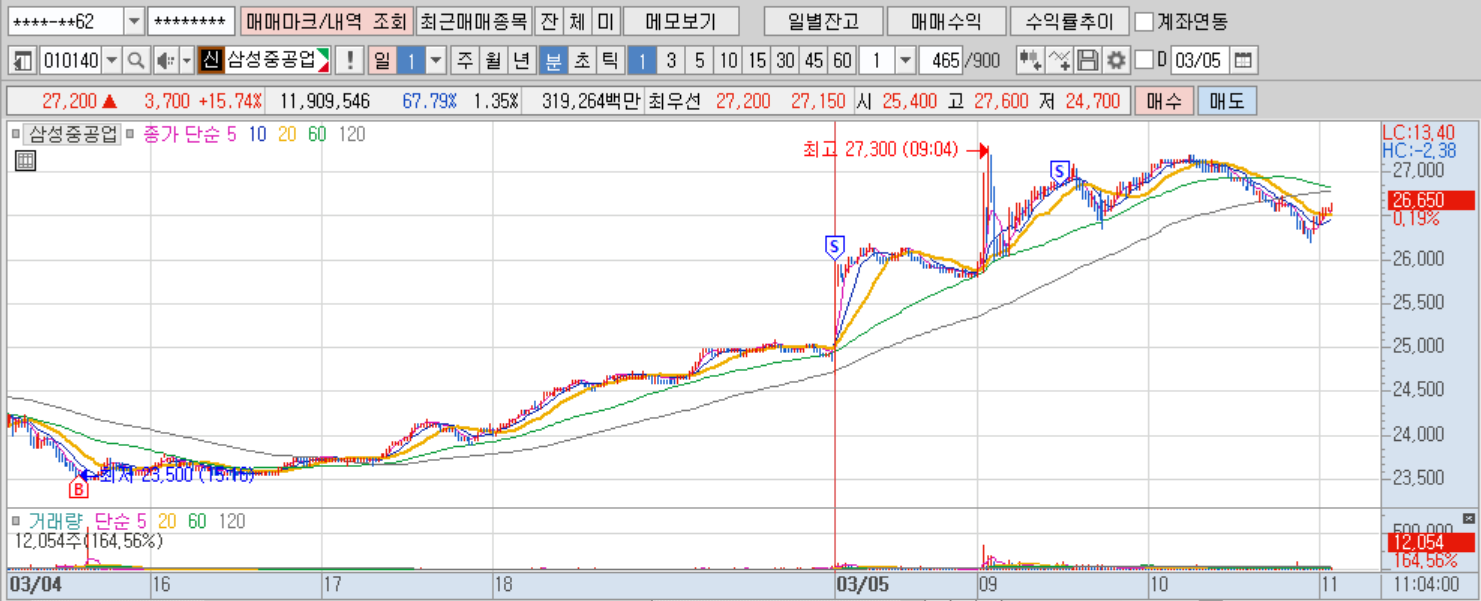Tick the D checkbox beside the date
Viewport: 1481px width, 601px height.
click(x=1145, y=60)
